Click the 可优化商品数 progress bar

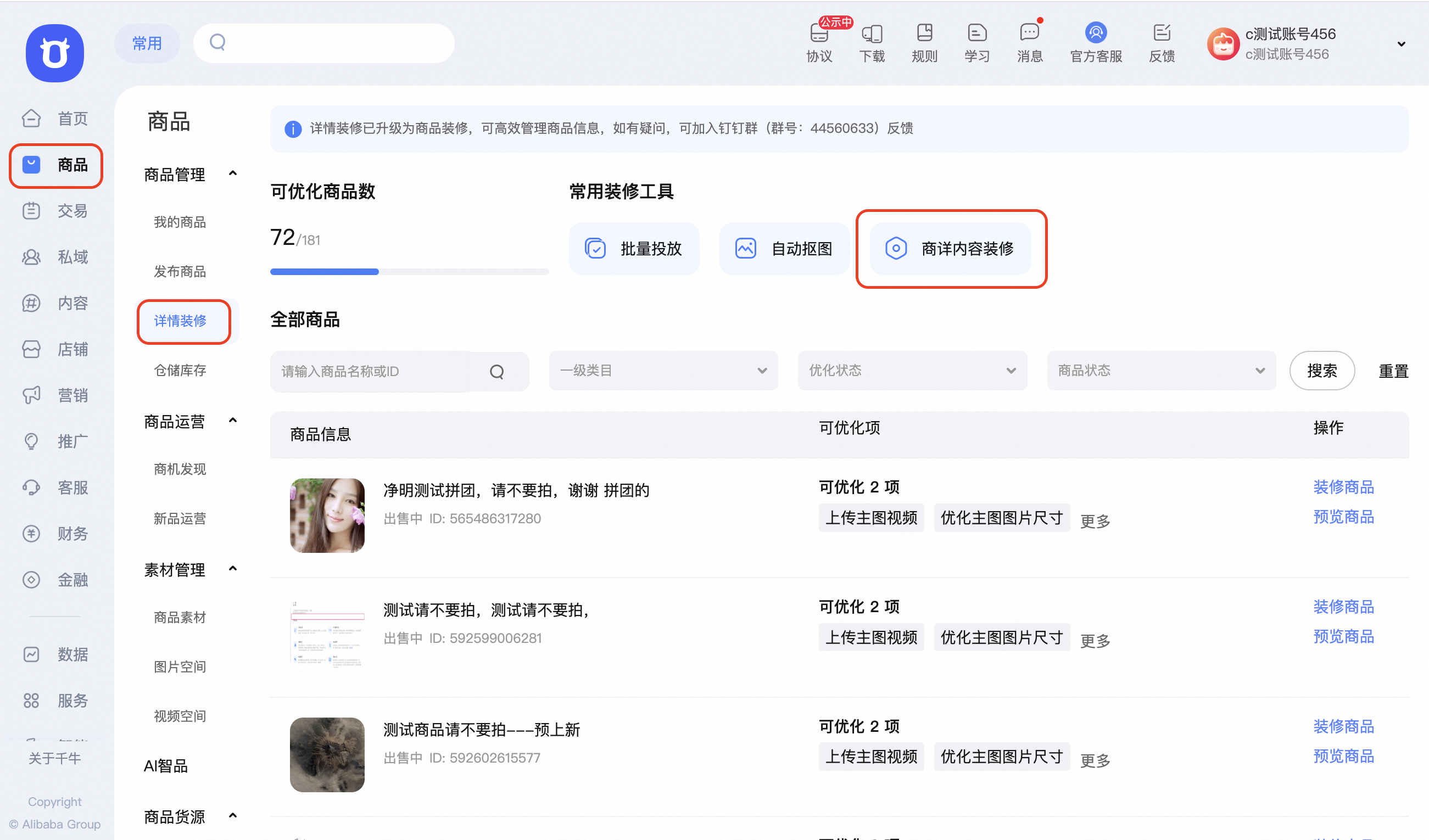coord(409,272)
